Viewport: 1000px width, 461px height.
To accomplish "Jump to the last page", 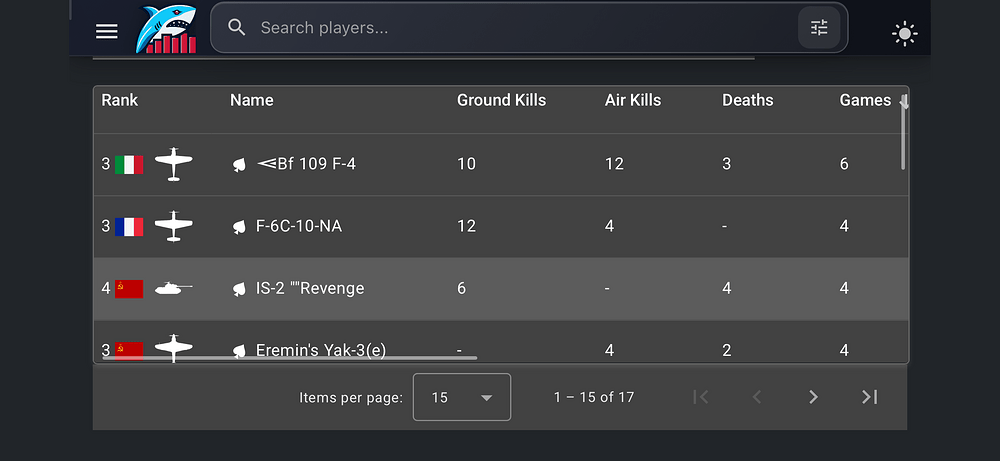I will coord(869,397).
